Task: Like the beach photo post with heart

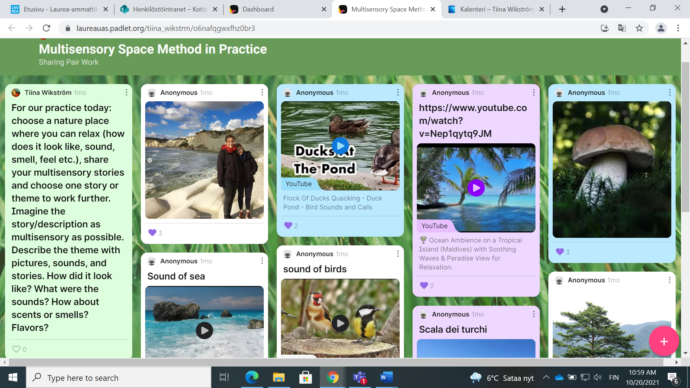Action: [152, 233]
